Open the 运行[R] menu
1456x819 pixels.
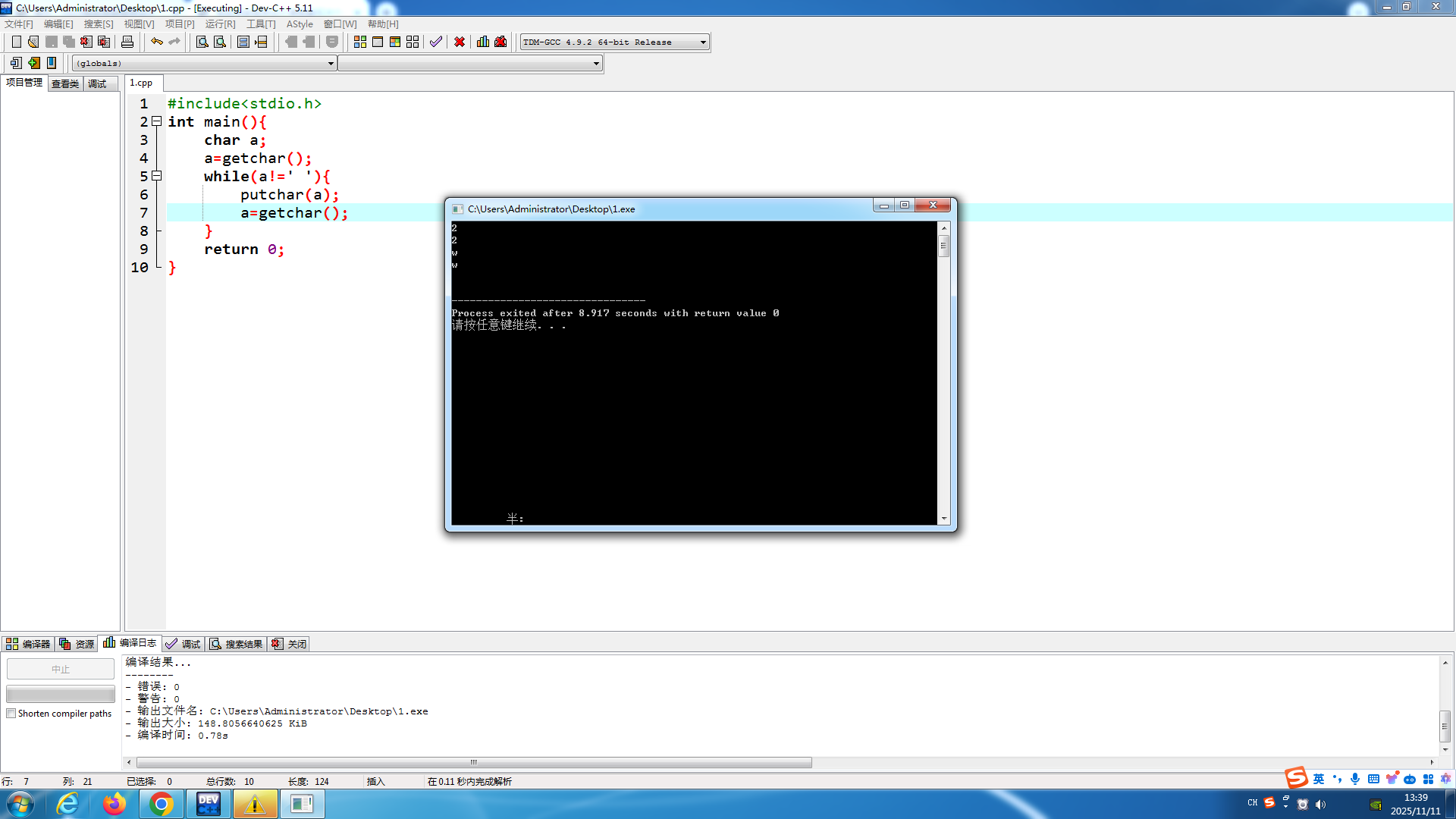pyautogui.click(x=220, y=24)
